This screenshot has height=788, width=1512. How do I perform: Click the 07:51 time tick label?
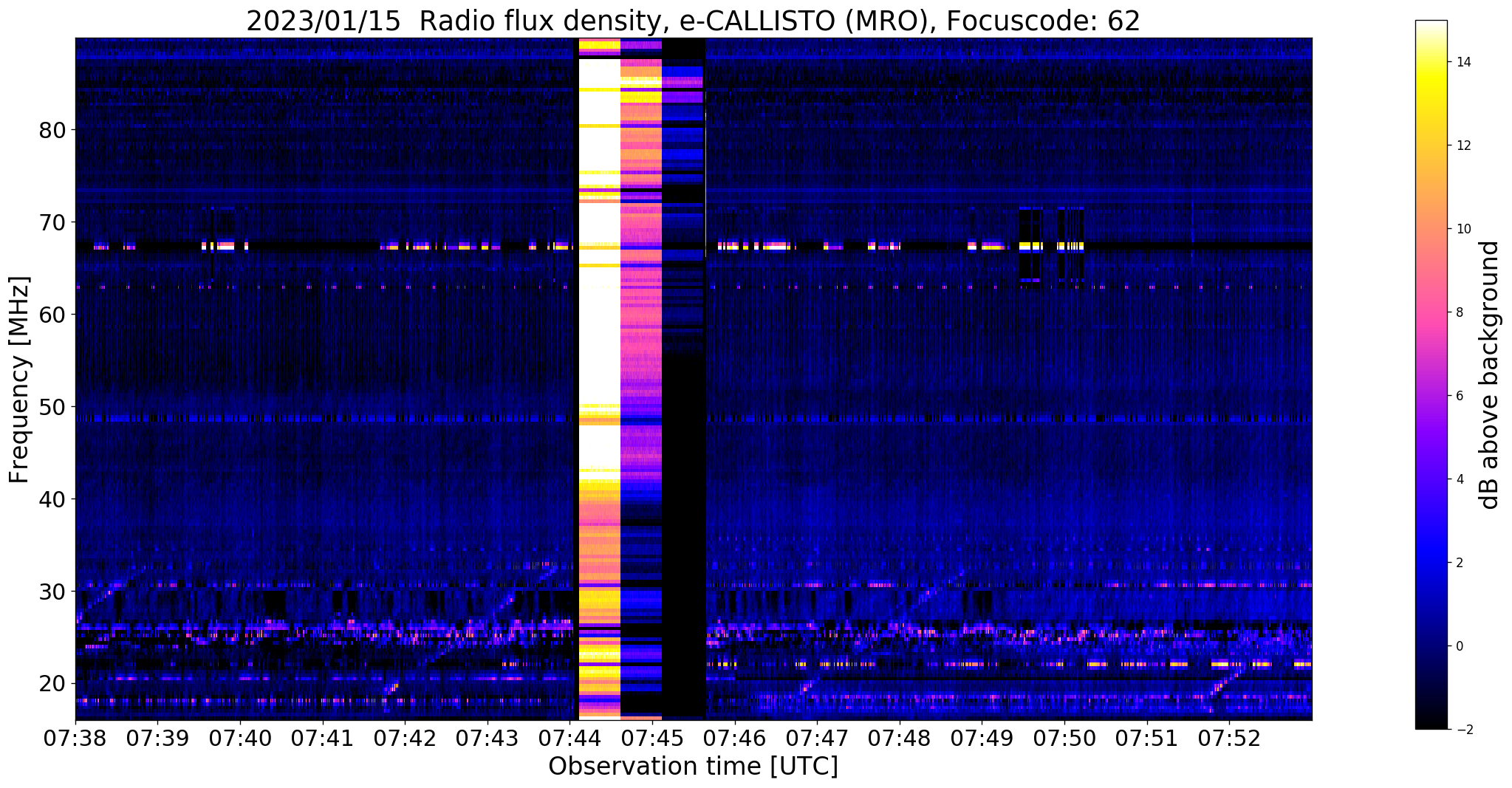tap(1147, 738)
